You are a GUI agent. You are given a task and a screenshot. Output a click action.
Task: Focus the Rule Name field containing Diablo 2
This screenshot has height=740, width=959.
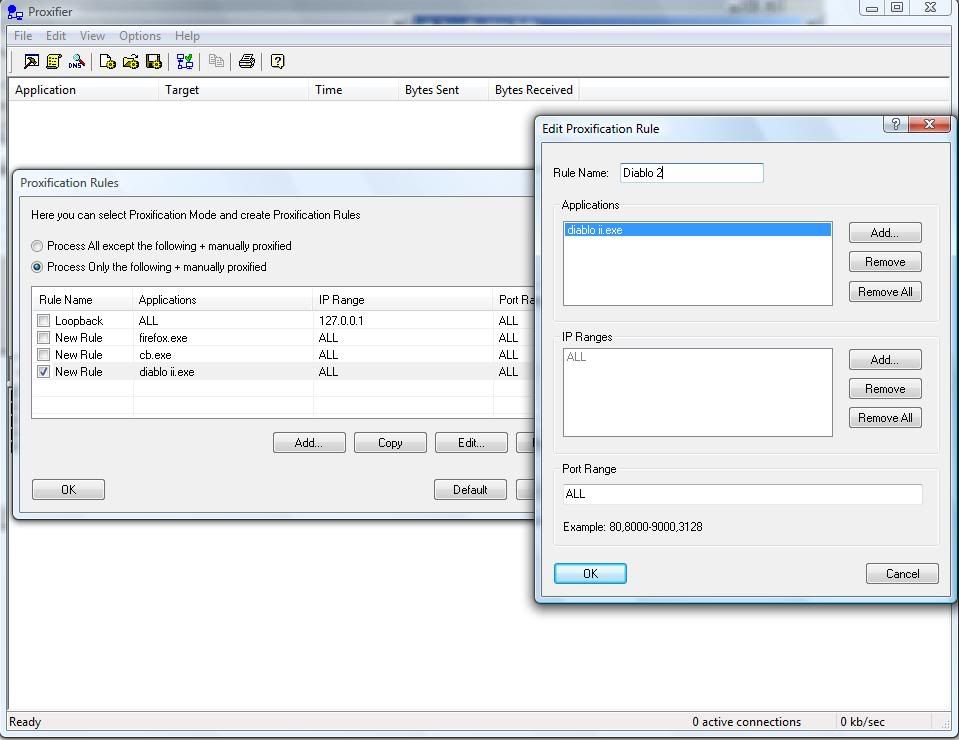click(x=692, y=172)
